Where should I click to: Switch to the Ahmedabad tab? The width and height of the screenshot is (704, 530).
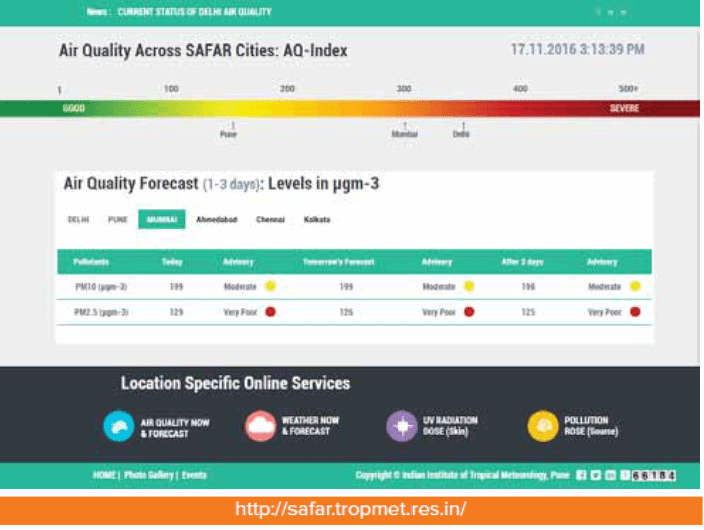tap(214, 219)
